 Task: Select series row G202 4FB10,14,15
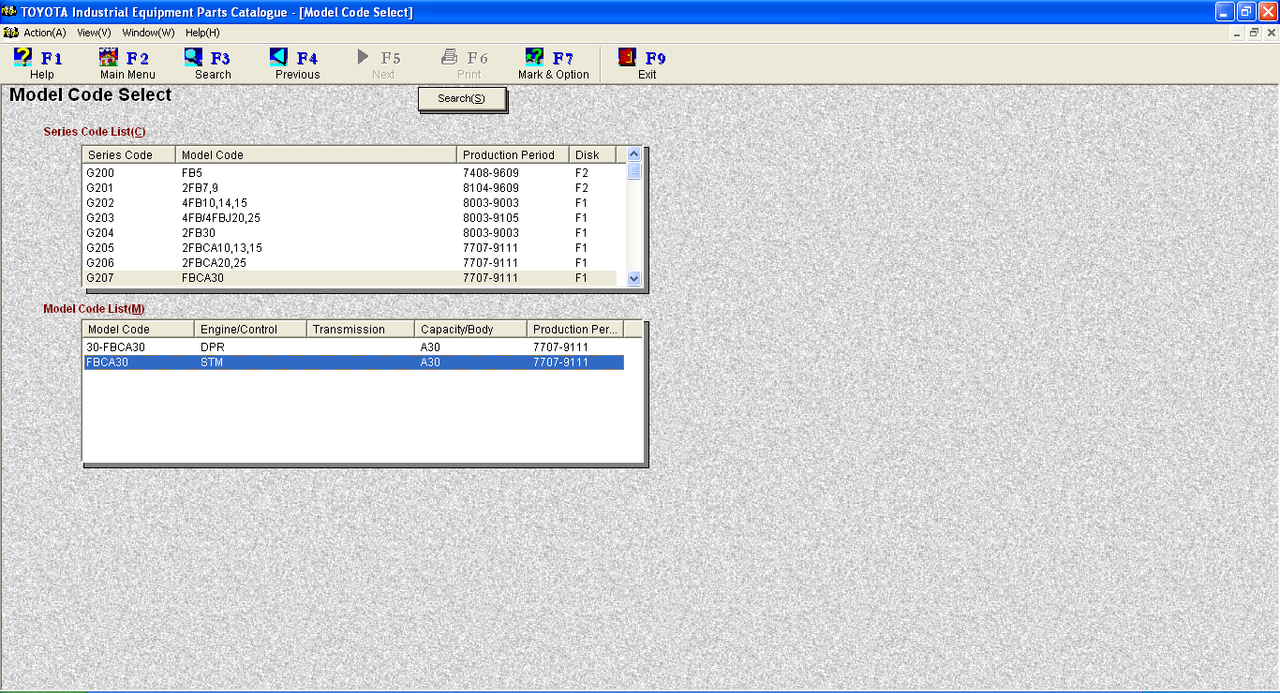[350, 203]
